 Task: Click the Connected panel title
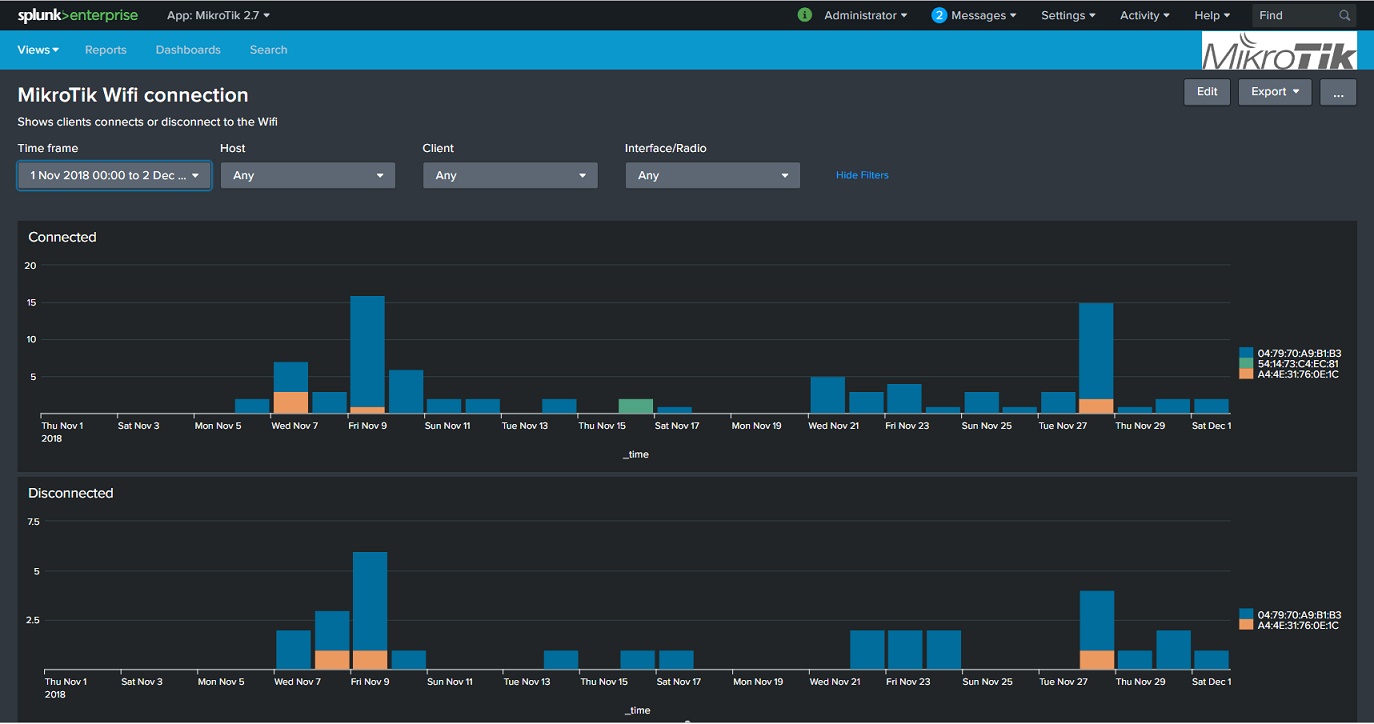[x=62, y=237]
